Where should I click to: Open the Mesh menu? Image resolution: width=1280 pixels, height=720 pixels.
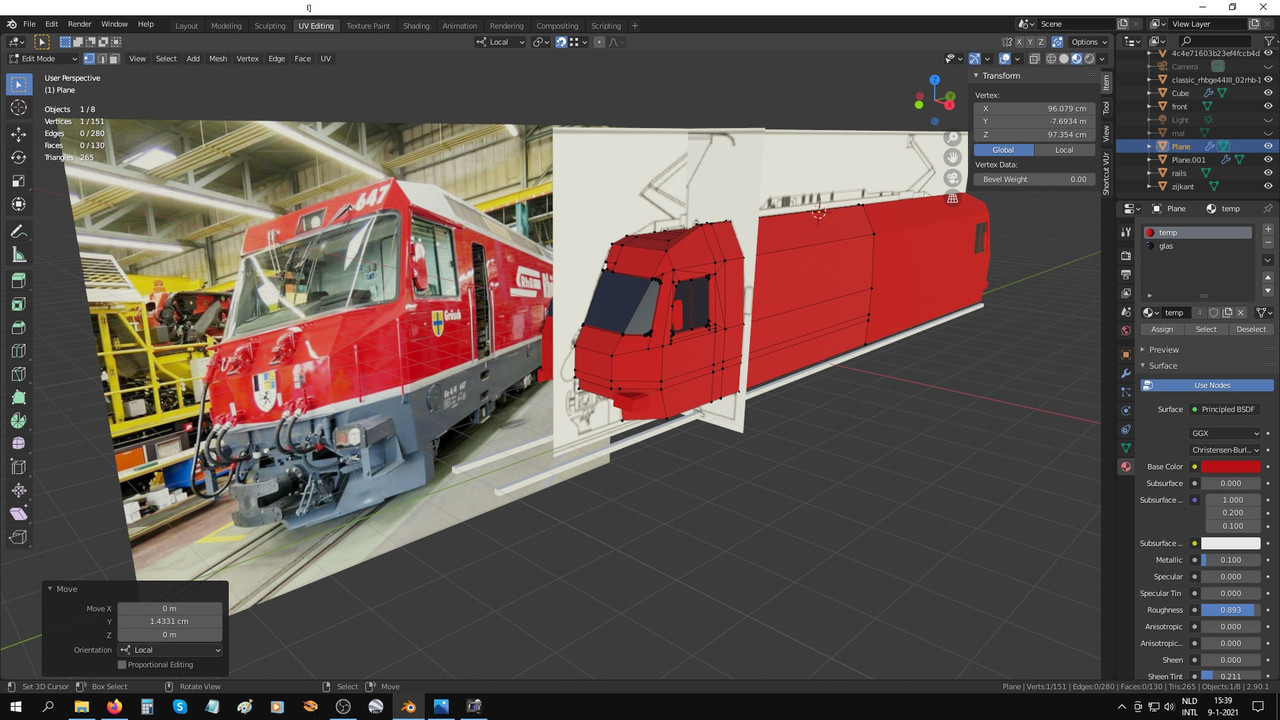tap(217, 58)
